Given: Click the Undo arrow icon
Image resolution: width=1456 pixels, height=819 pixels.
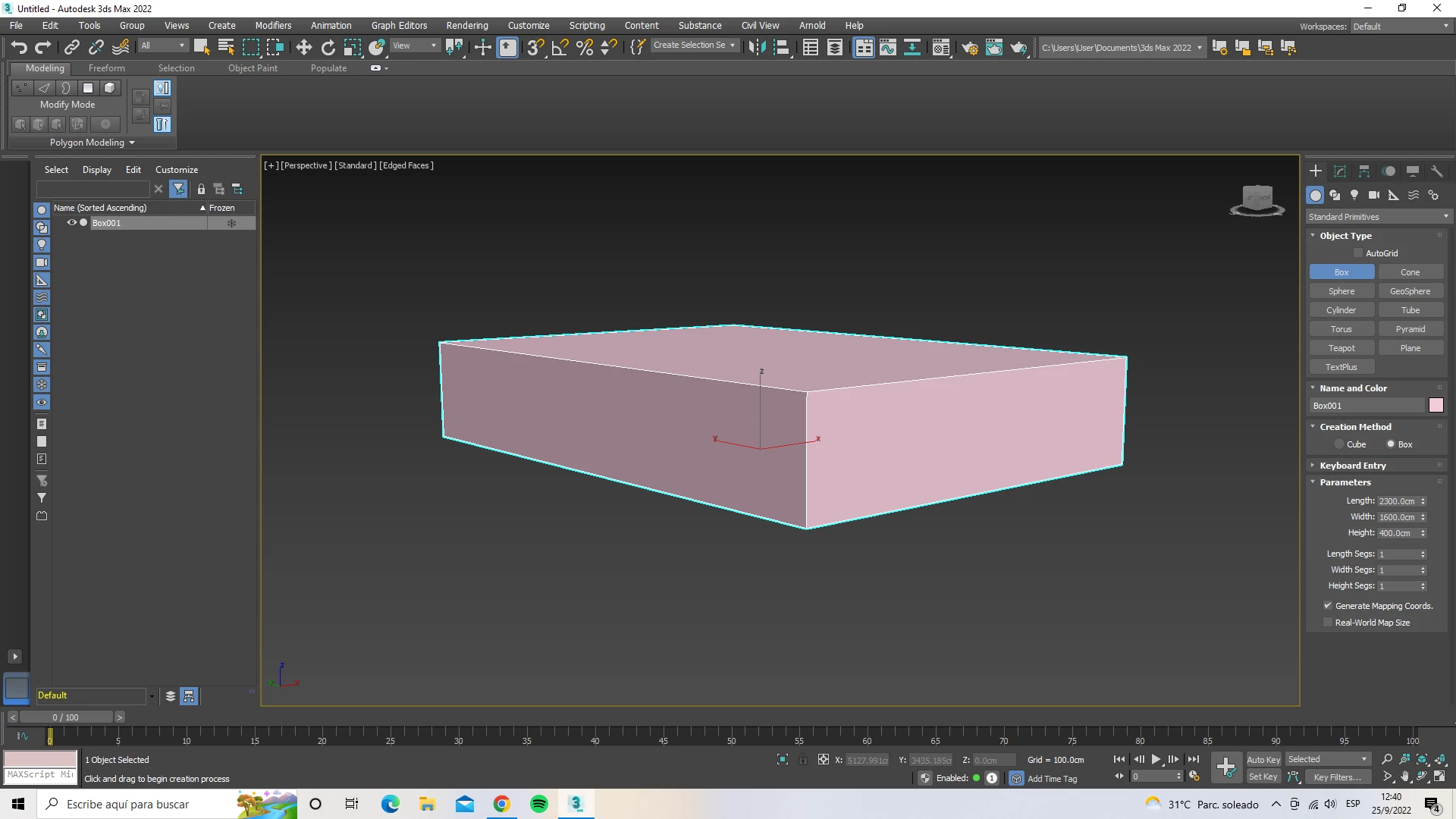Looking at the screenshot, I should [x=19, y=48].
